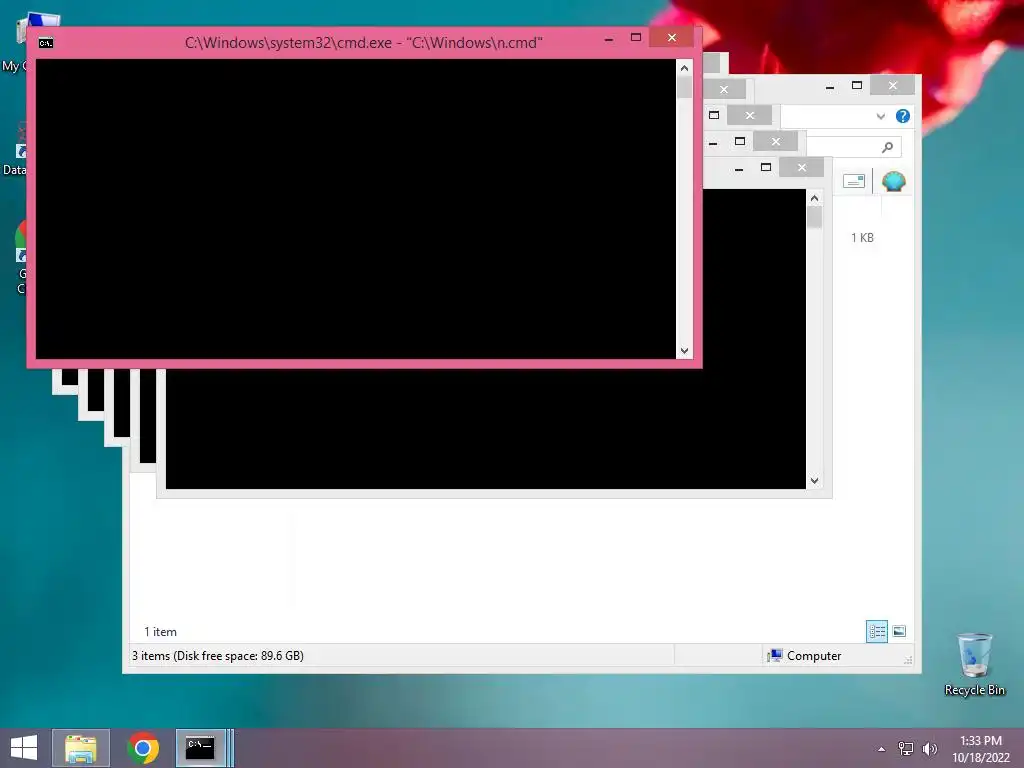The width and height of the screenshot is (1024, 768).
Task: Minimize the File Explorer window
Action: point(829,87)
